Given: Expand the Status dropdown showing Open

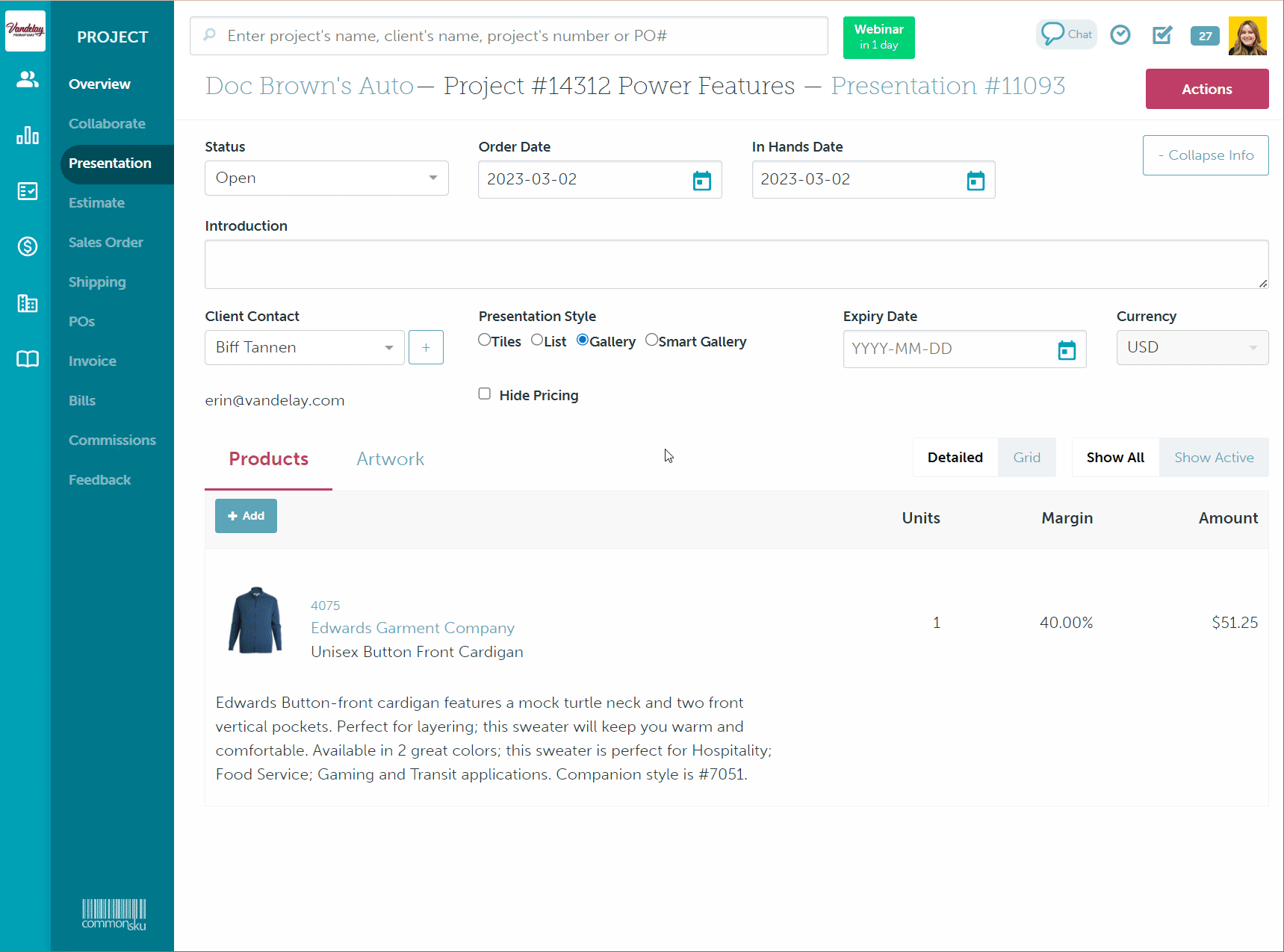Looking at the screenshot, I should coord(326,178).
